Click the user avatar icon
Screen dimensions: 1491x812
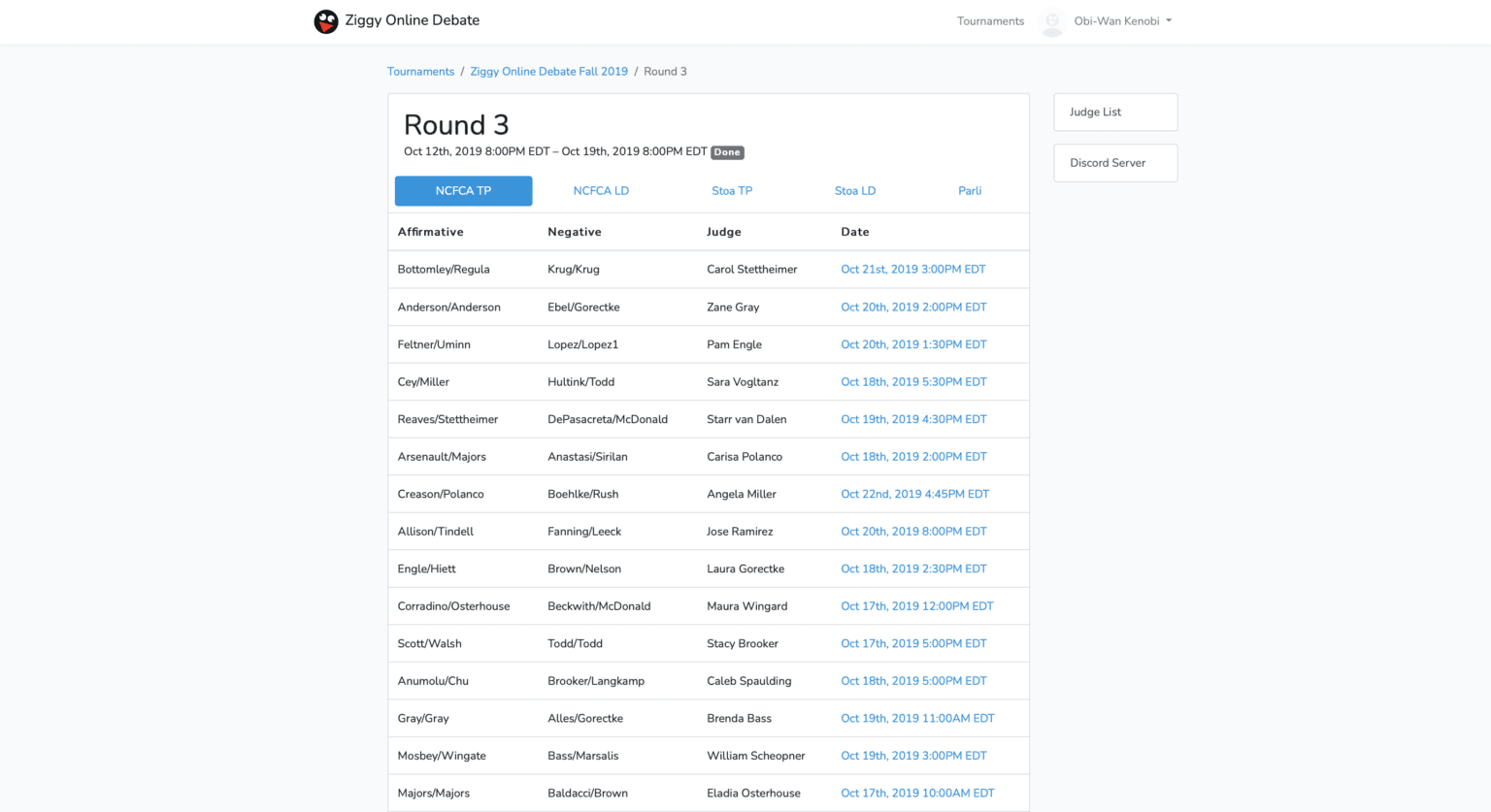pyautogui.click(x=1051, y=21)
